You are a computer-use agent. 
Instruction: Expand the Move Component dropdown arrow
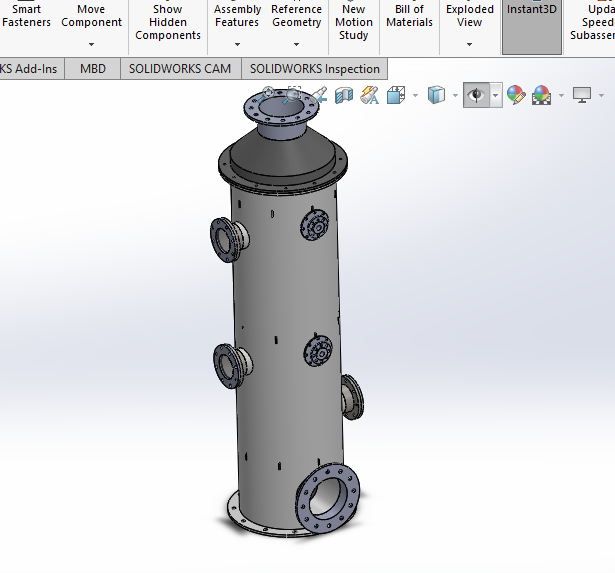click(91, 44)
